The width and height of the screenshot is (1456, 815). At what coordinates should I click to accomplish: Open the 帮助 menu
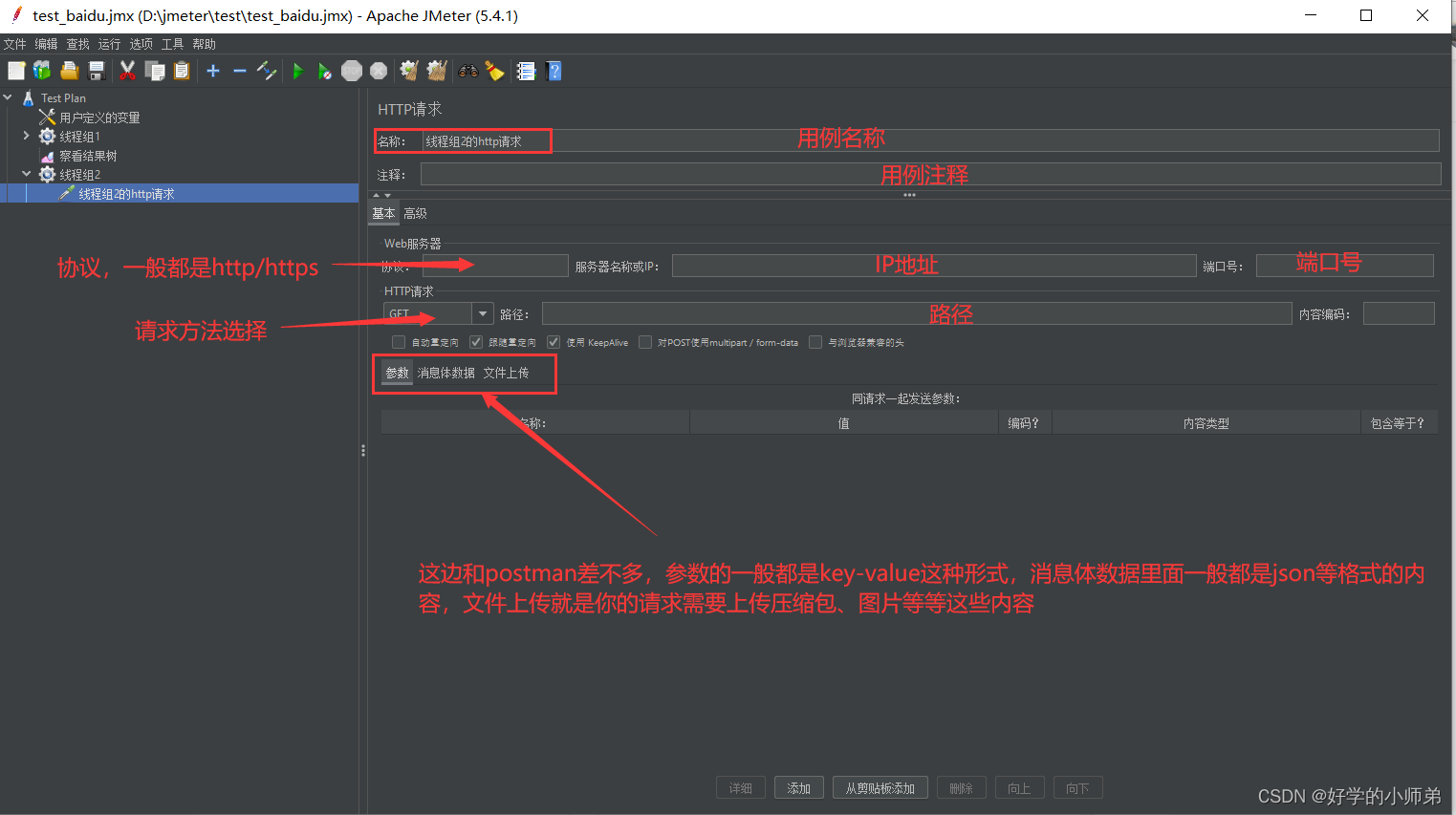click(204, 44)
